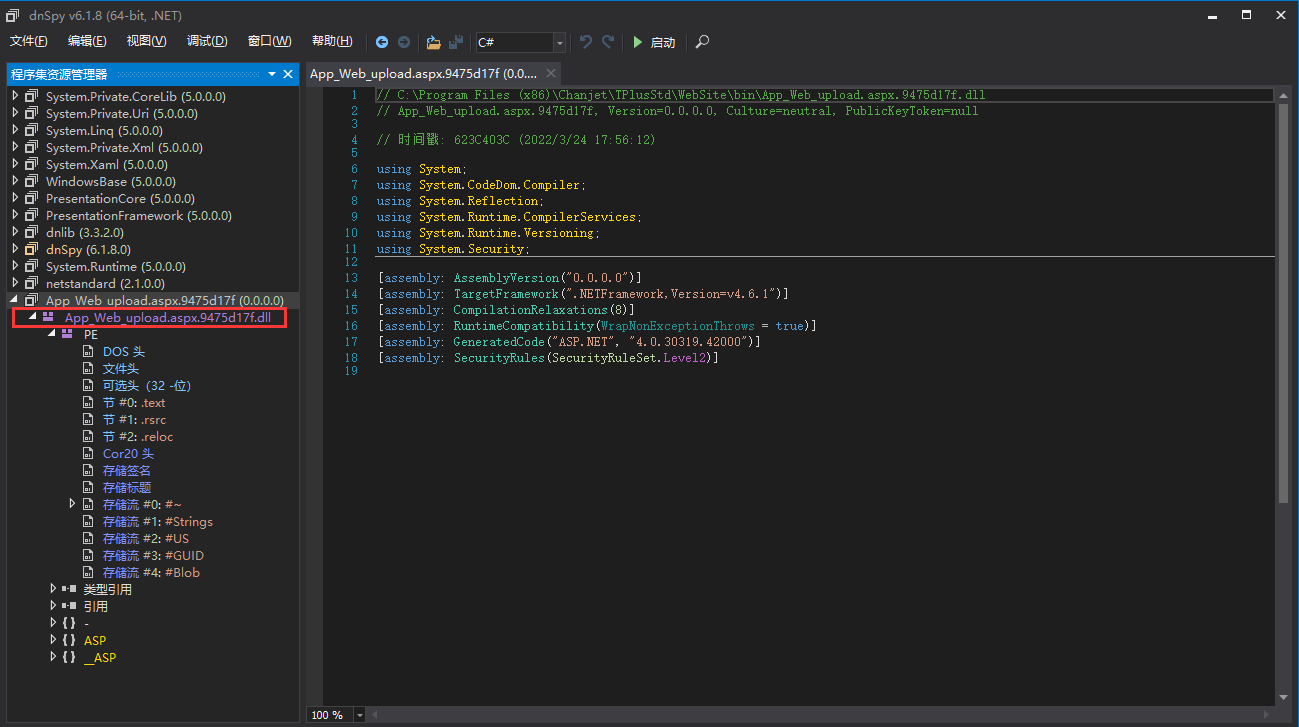Viewport: 1299px width, 727px height.
Task: Select the 节 #1: .rsrc tree item
Action: pos(134,419)
